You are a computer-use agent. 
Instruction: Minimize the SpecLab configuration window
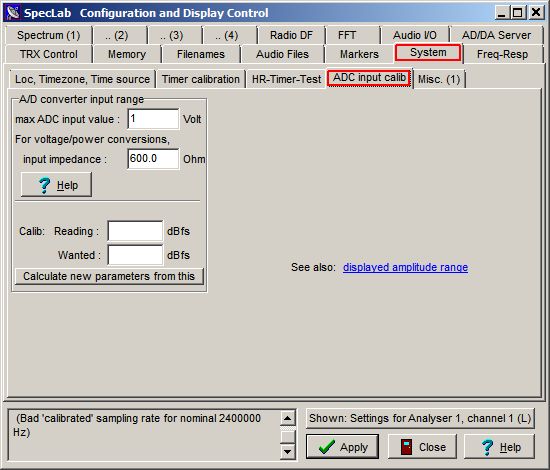(502, 13)
